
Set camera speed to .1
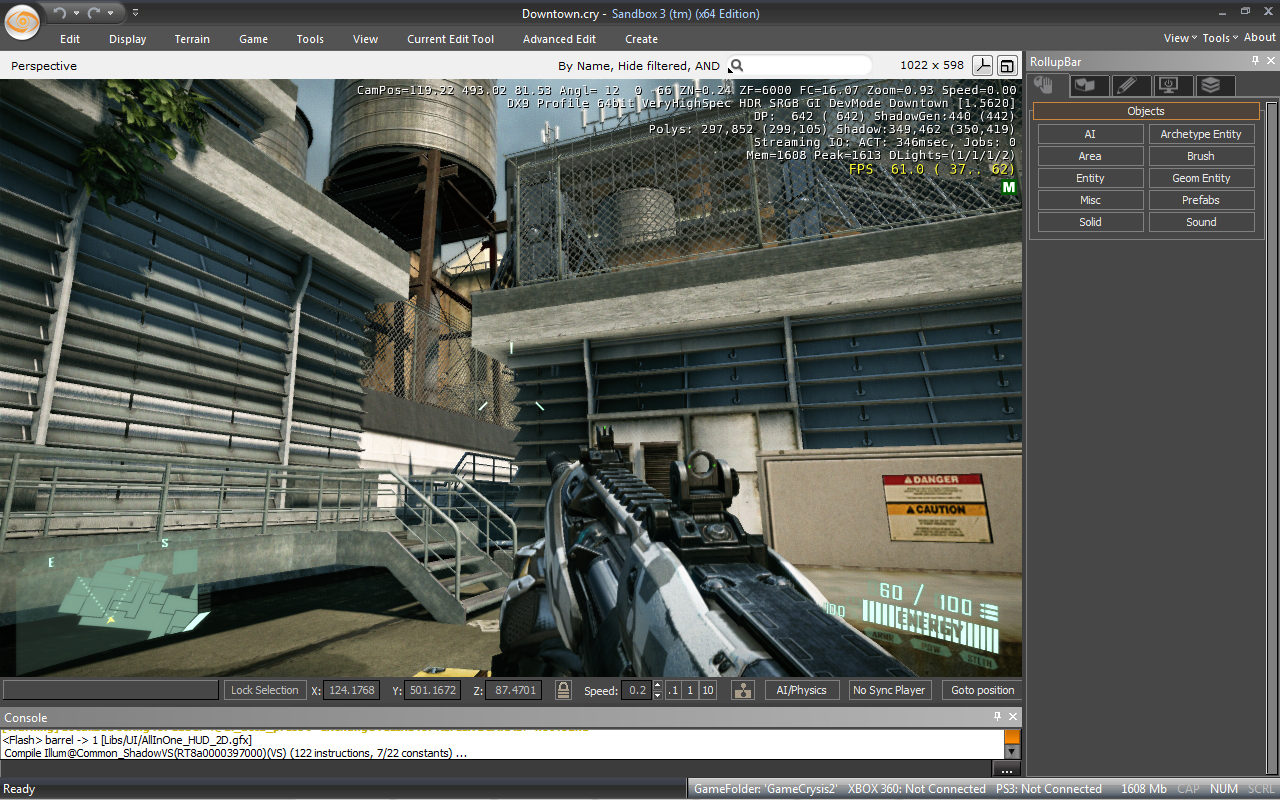[x=673, y=690]
